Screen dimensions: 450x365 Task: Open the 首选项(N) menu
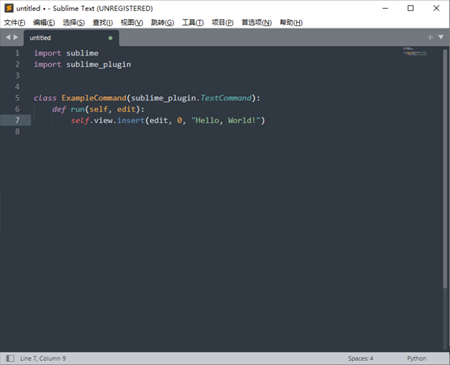point(257,23)
